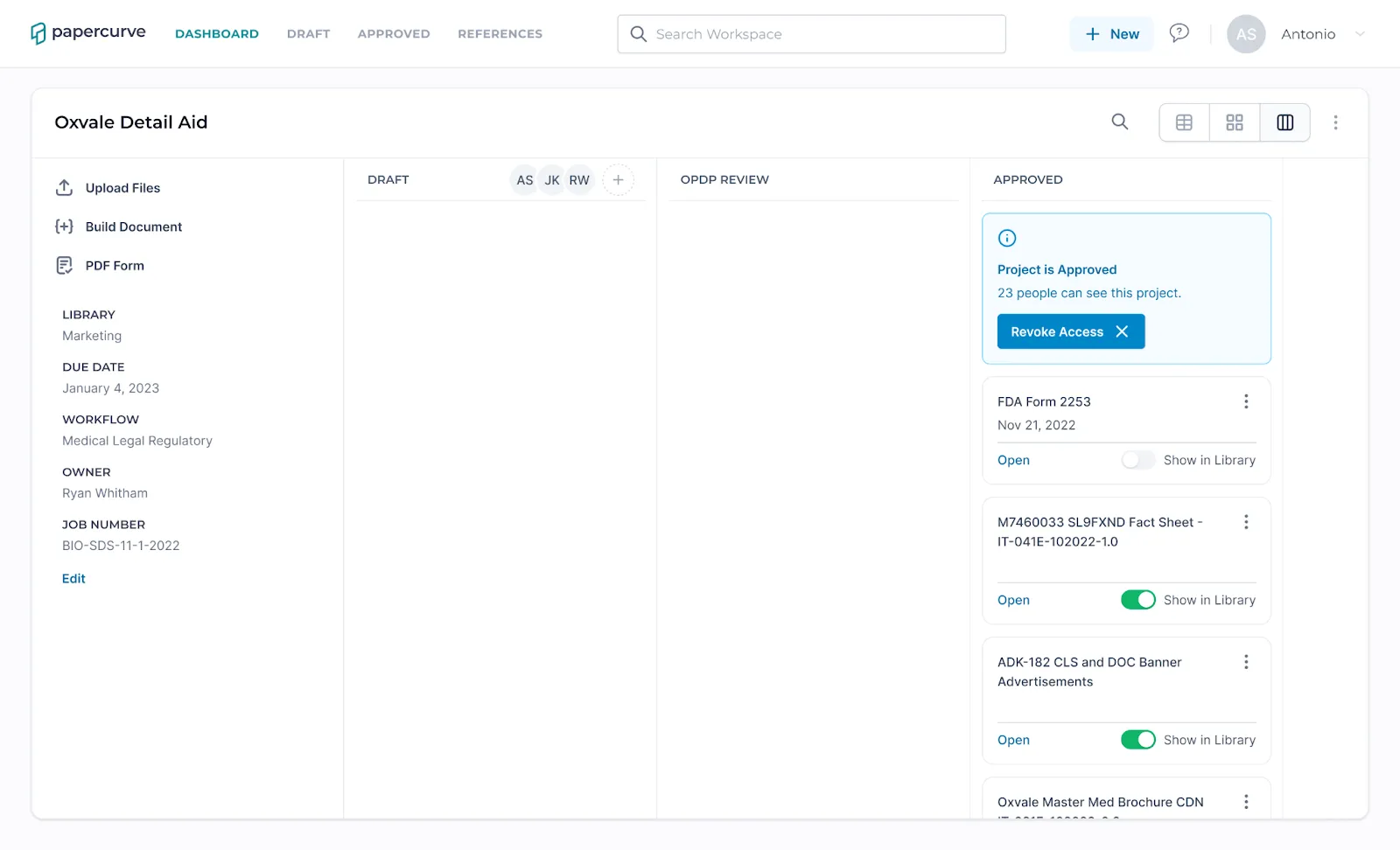Open the help chat bubble icon
Viewport: 1400px width, 850px height.
coord(1179,33)
